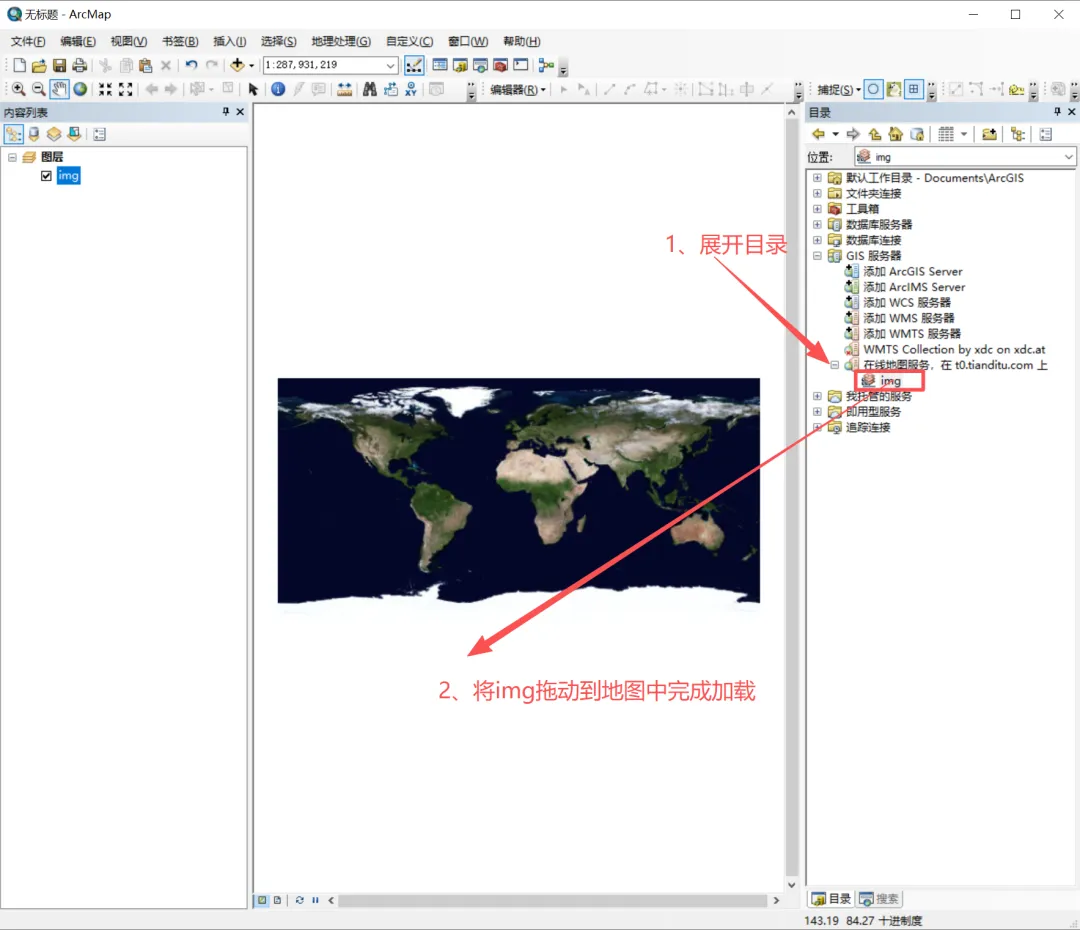Click the Fixed Zoom Out icon
Image resolution: width=1080 pixels, height=930 pixels.
[x=125, y=89]
